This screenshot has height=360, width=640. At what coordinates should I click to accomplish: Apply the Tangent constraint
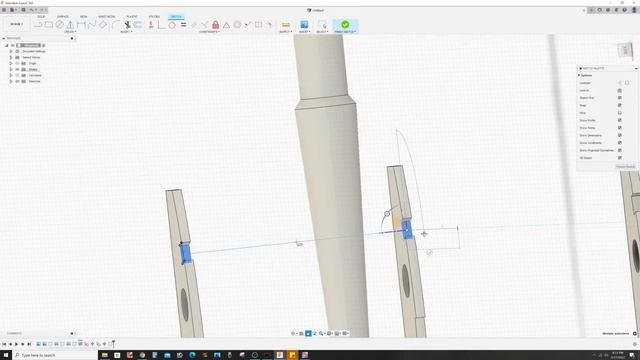pyautogui.click(x=172, y=25)
